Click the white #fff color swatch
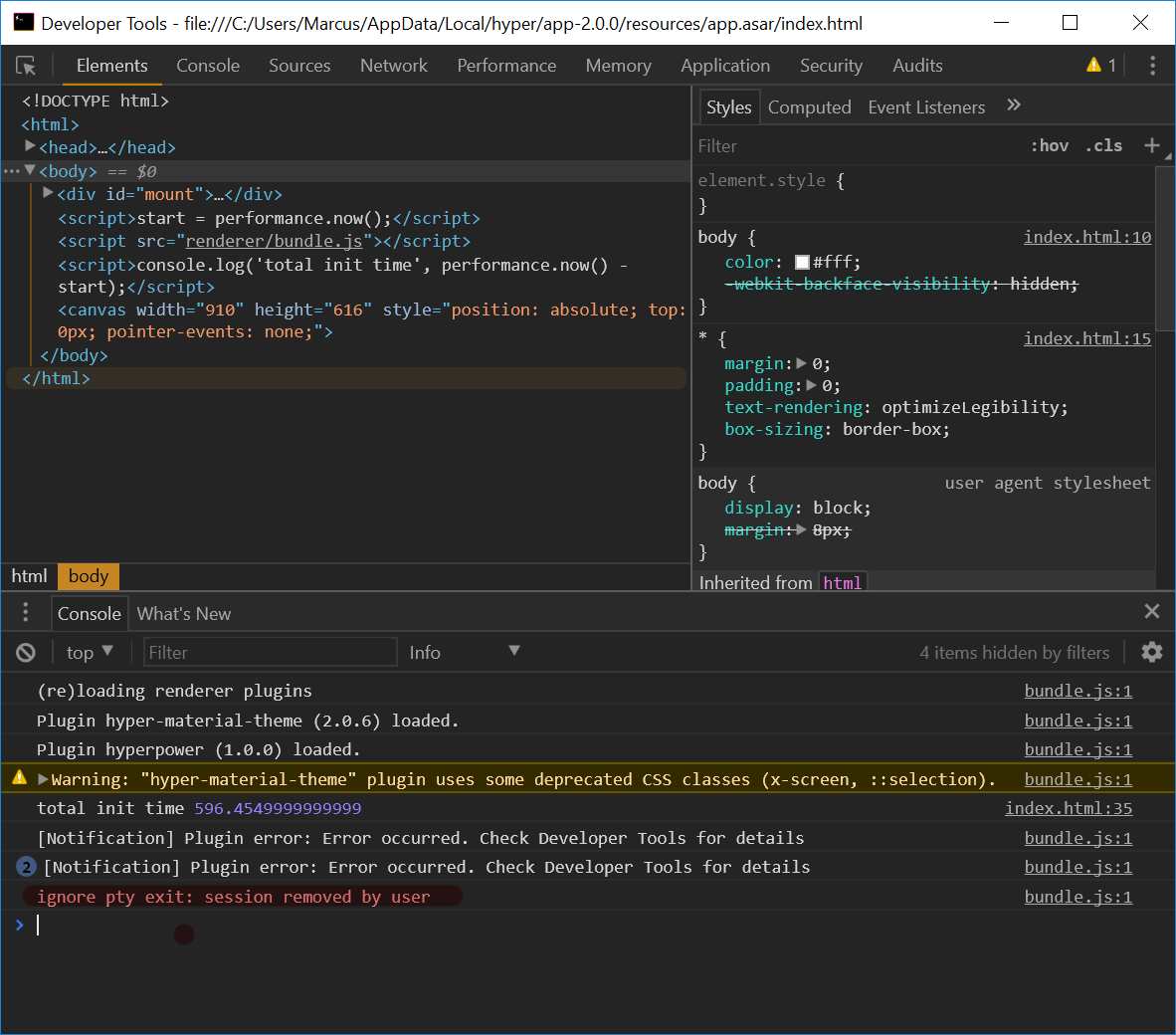The height and width of the screenshot is (1035, 1176). [x=802, y=263]
